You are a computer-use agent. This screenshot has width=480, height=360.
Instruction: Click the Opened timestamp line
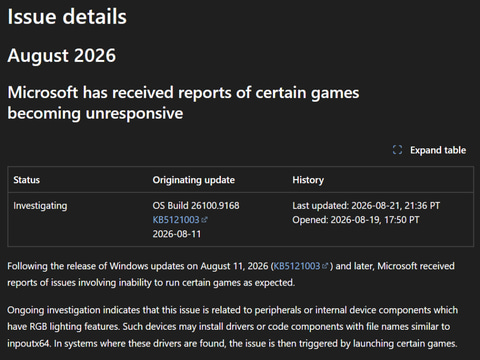coord(356,220)
